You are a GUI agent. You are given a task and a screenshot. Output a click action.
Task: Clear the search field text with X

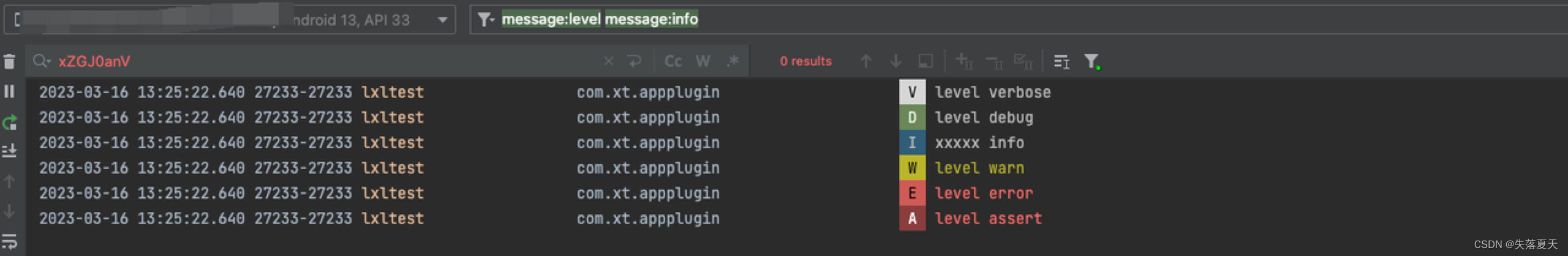pyautogui.click(x=608, y=61)
